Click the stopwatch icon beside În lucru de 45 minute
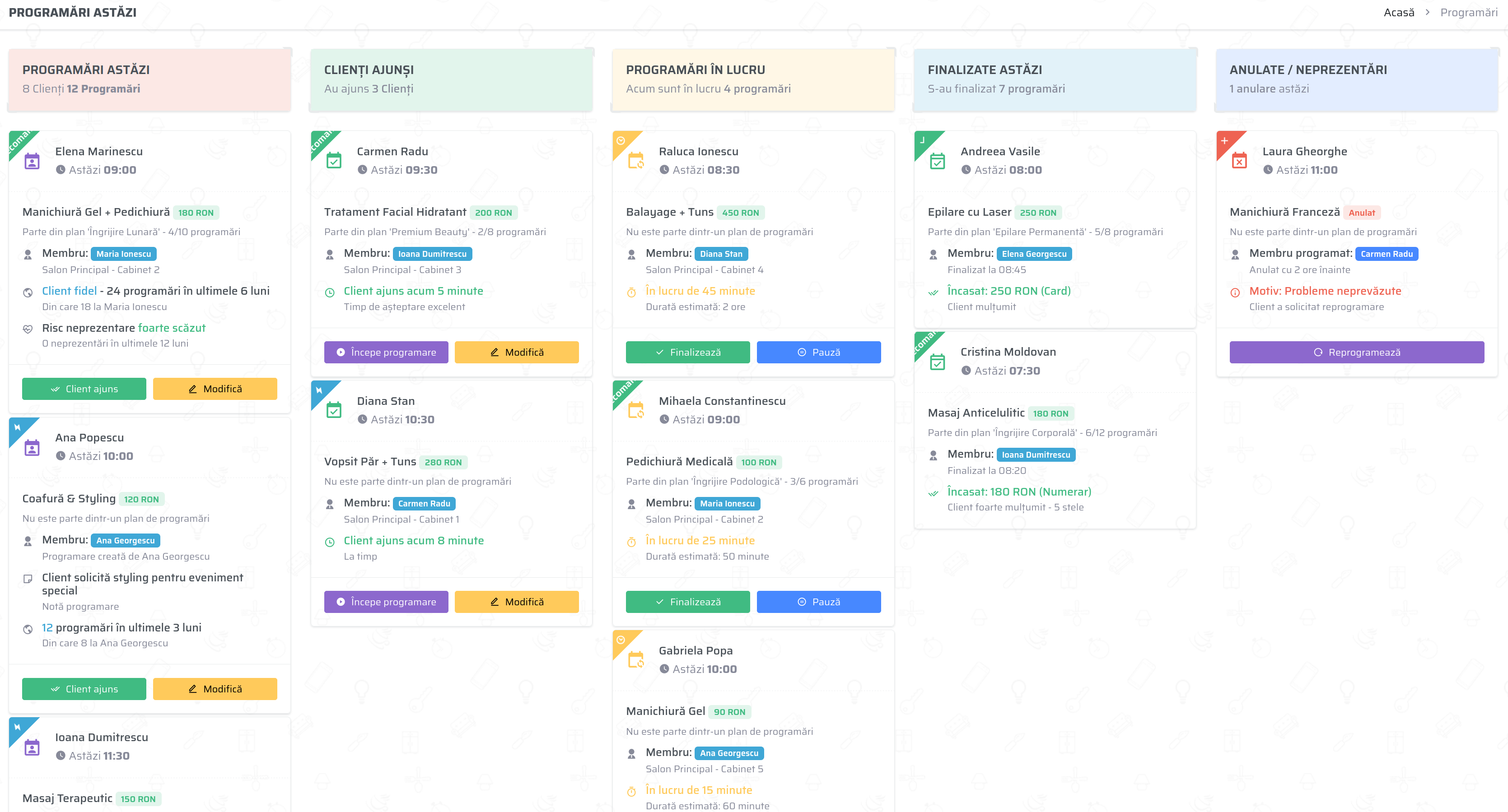The width and height of the screenshot is (1508, 812). tap(631, 292)
